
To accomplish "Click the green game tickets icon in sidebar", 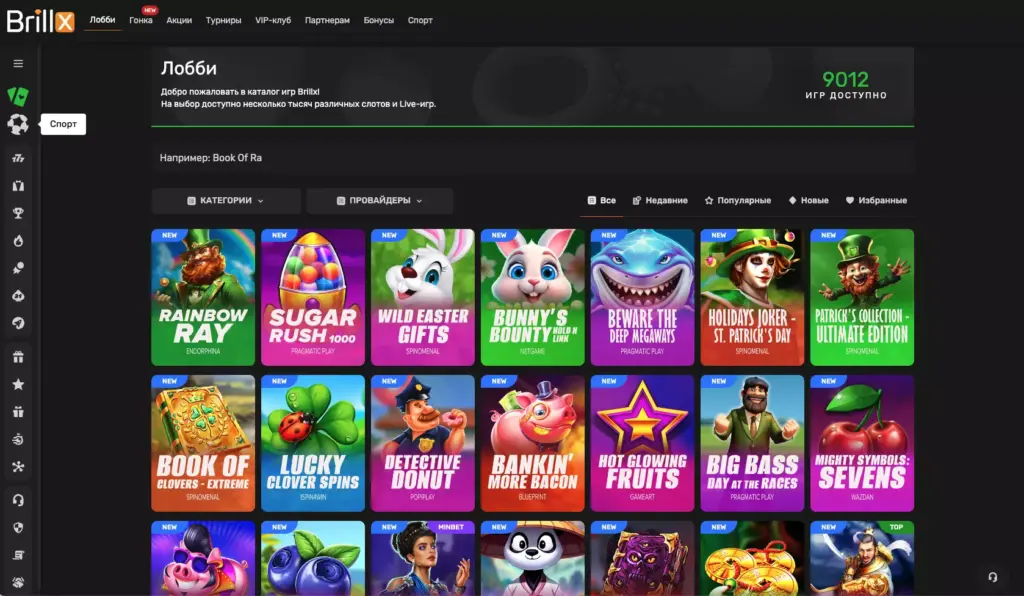I will point(15,94).
